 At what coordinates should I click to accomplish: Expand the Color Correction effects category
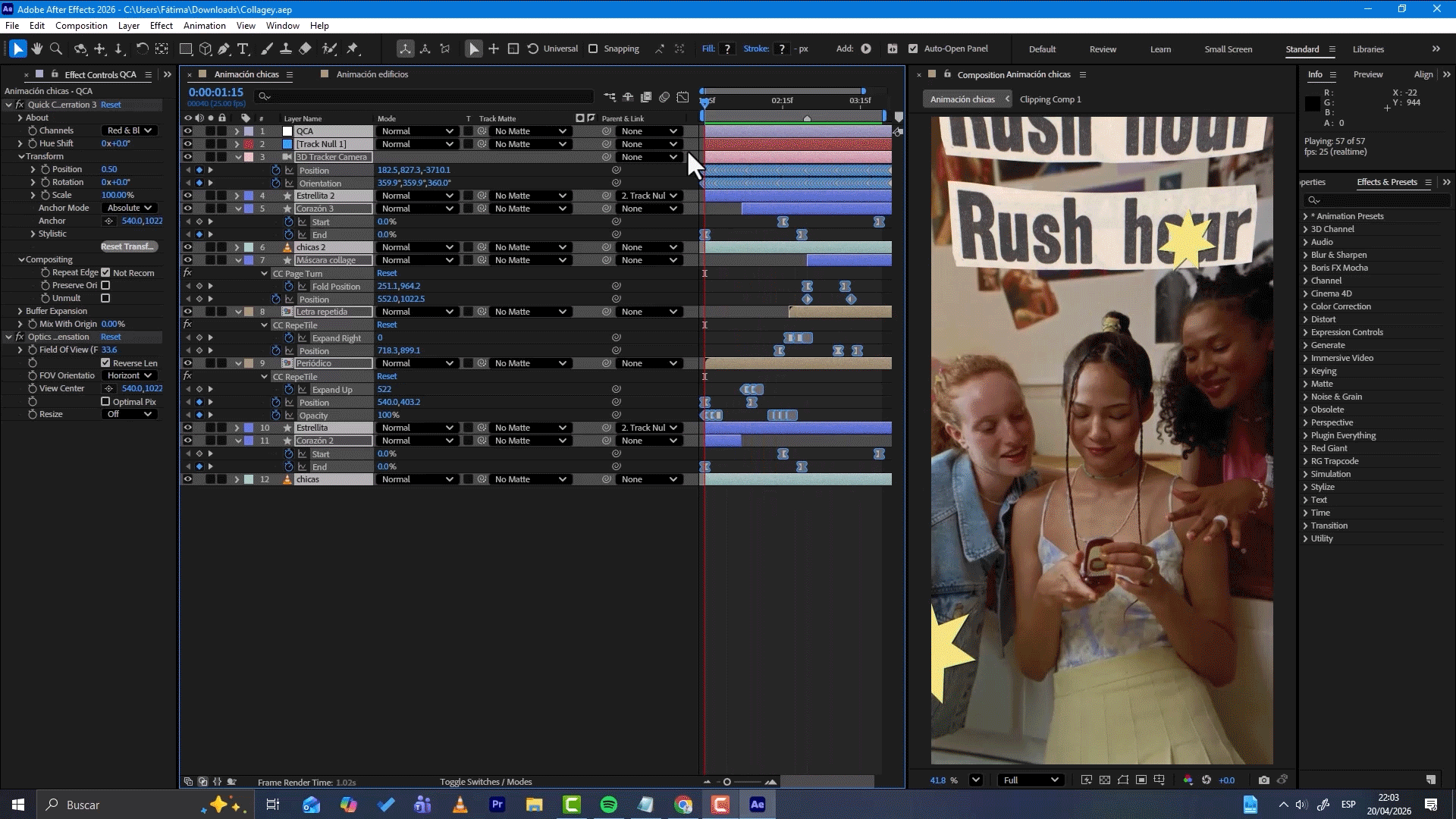tap(1306, 306)
